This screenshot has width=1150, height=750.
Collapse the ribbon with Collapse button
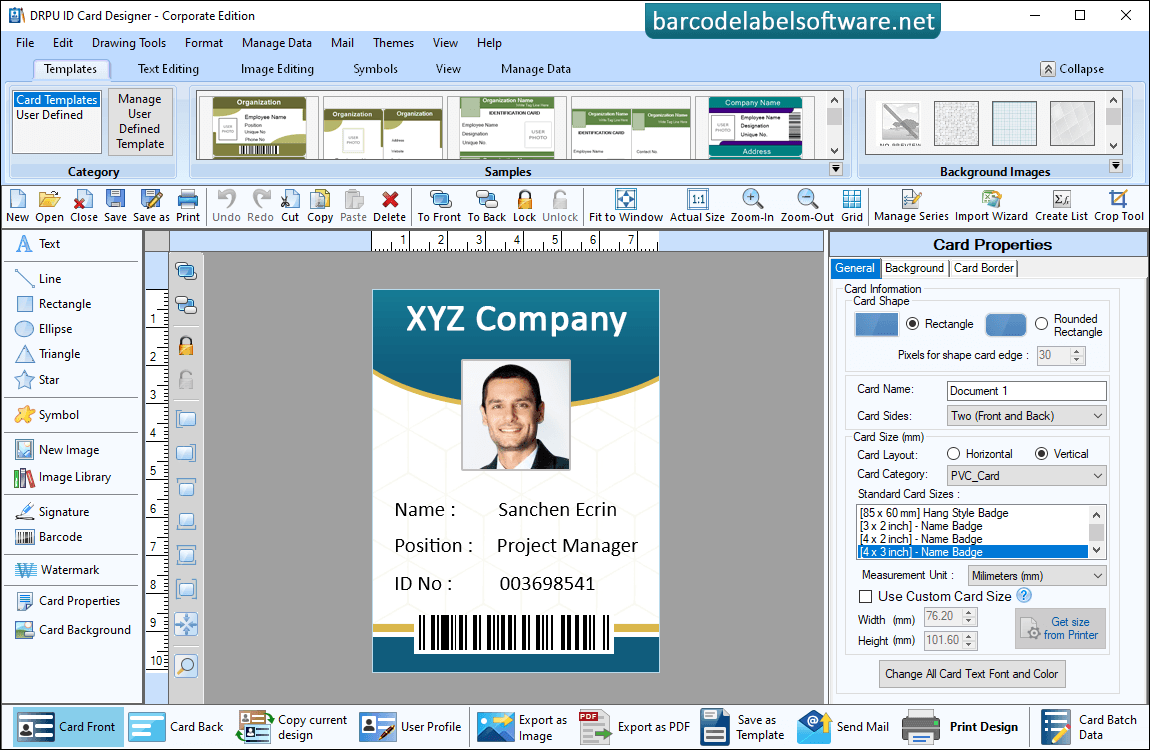click(1072, 69)
